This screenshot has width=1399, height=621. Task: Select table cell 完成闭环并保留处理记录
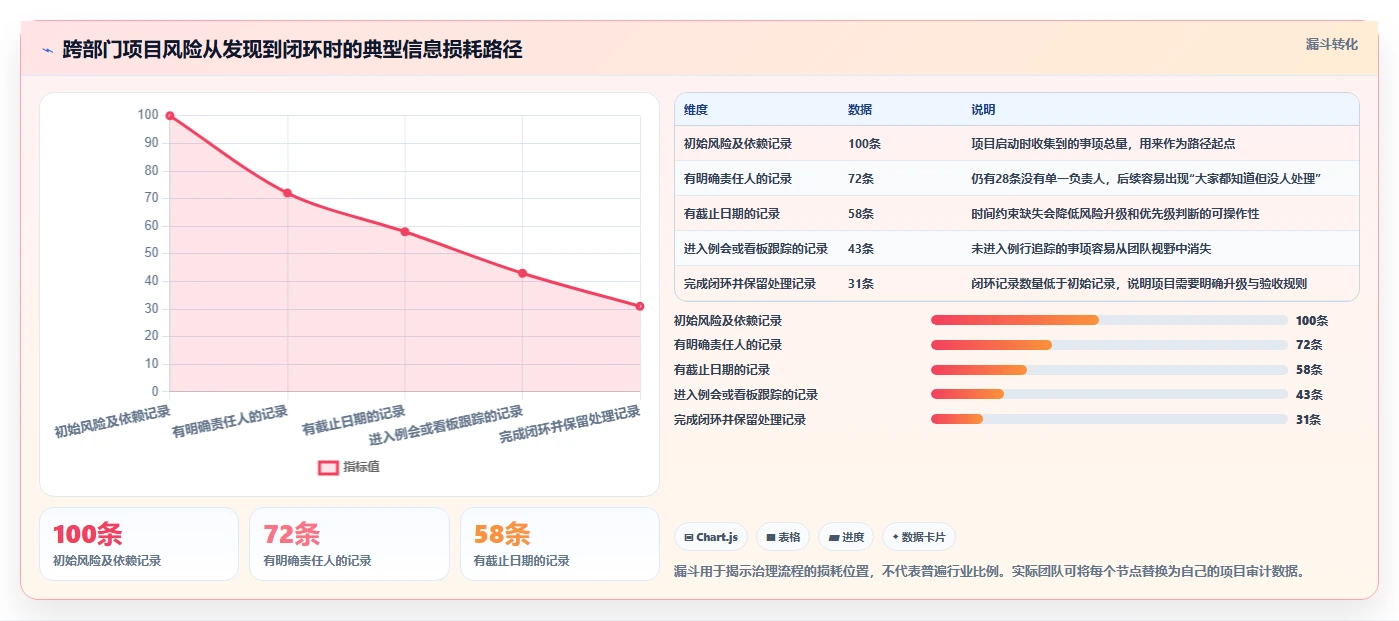click(x=750, y=284)
